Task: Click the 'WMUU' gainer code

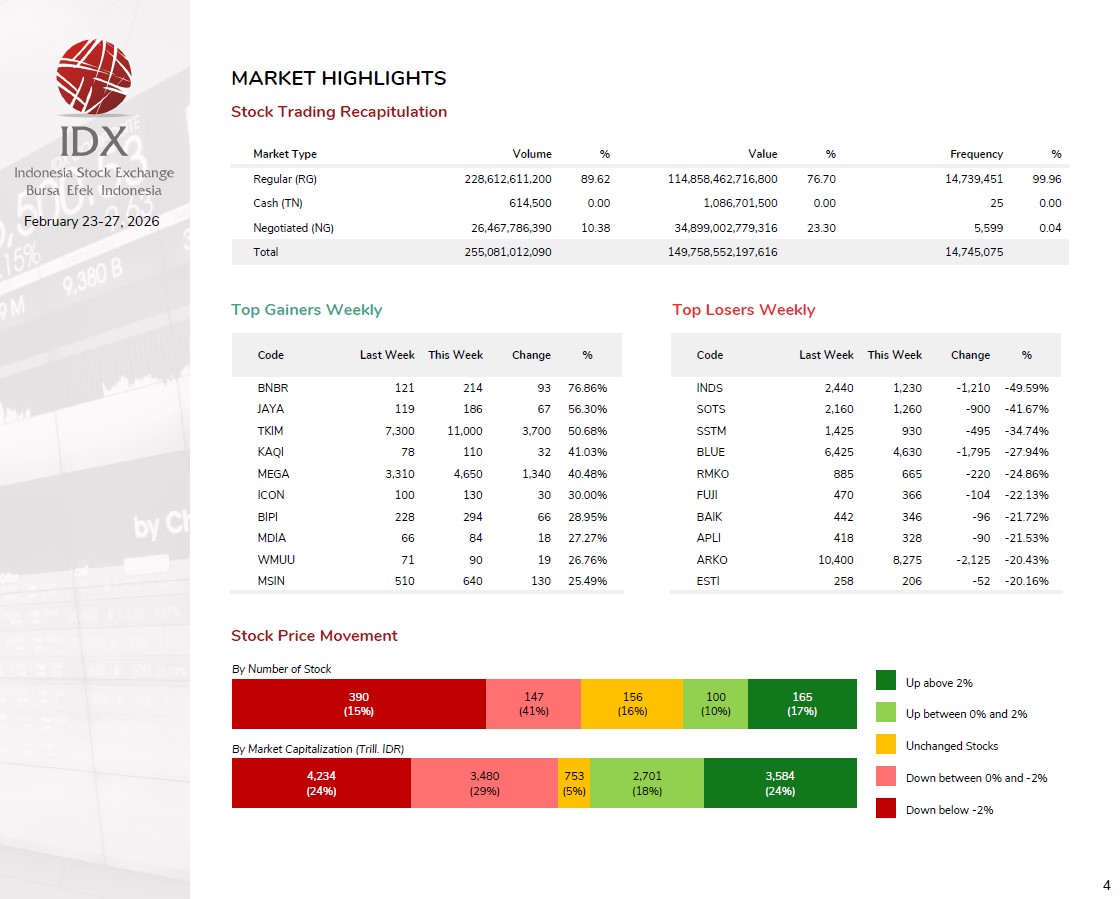Action: (x=276, y=560)
